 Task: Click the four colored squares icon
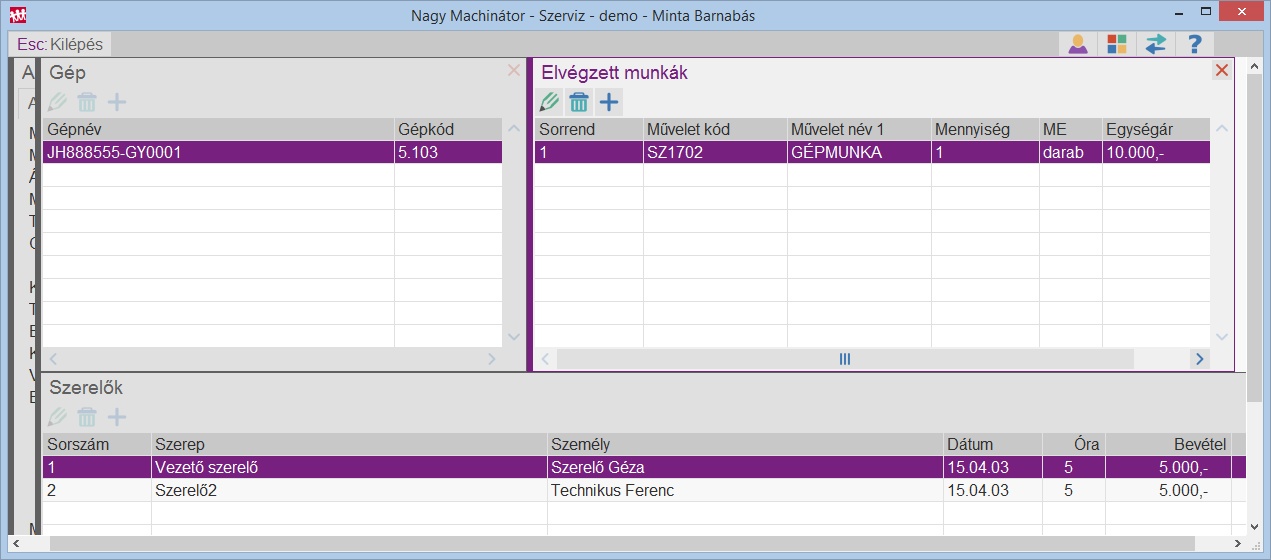point(1116,44)
